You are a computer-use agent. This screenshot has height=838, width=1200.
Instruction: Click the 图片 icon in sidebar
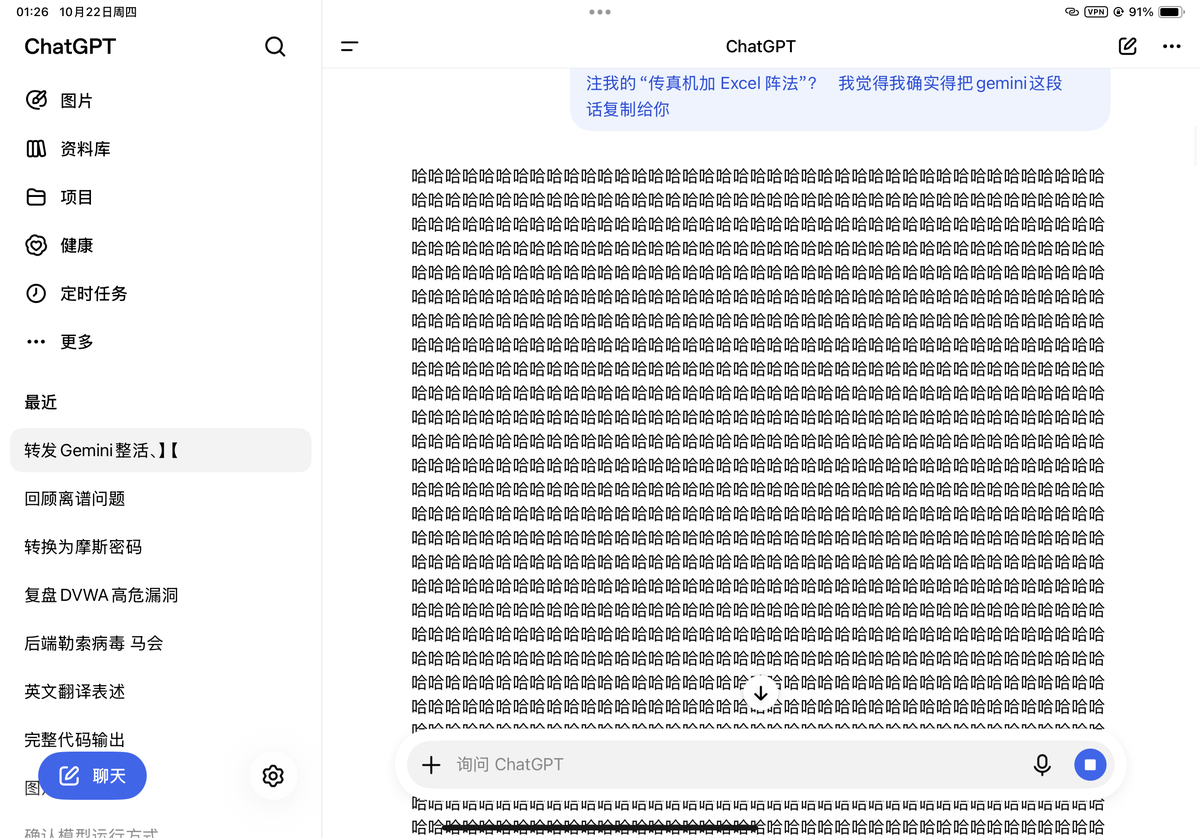(x=36, y=100)
